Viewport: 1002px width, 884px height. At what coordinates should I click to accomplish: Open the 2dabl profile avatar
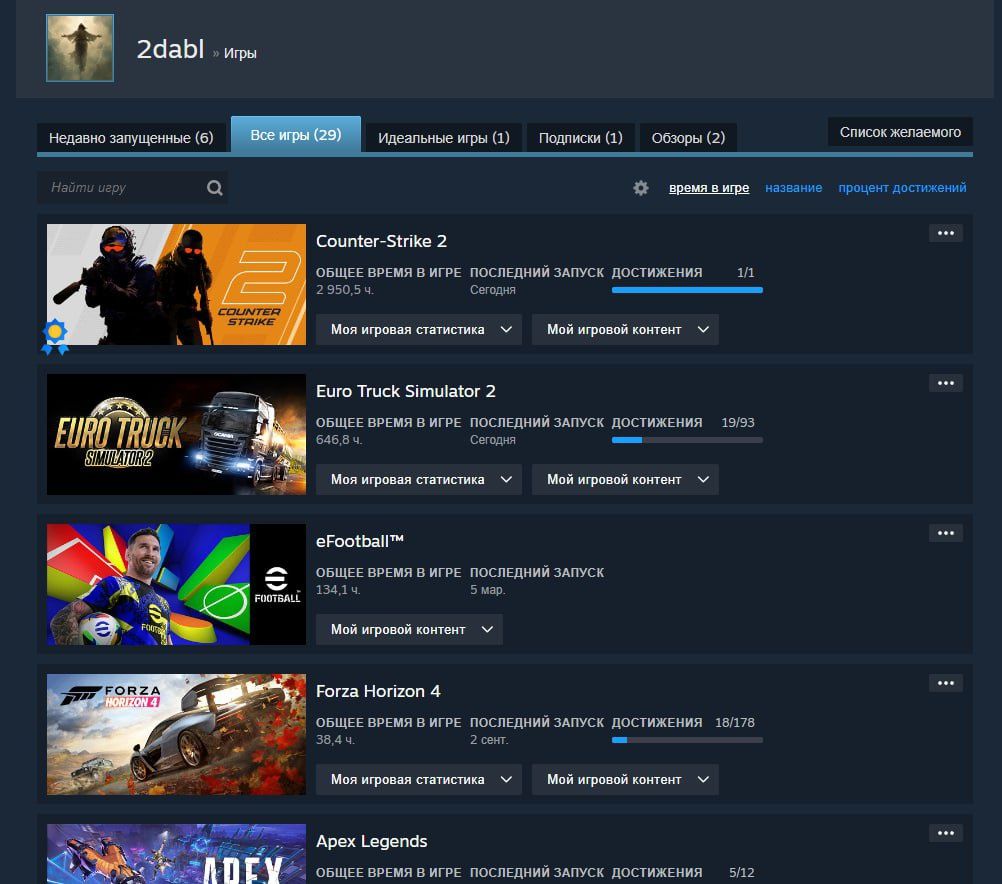(x=80, y=48)
